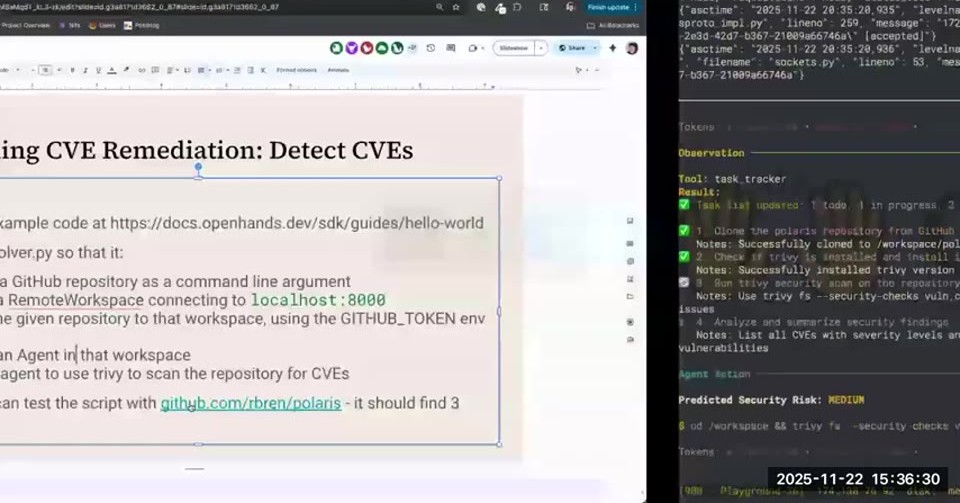The height and width of the screenshot is (503, 960).
Task: Apply italic formatting in toolbar
Action: pyautogui.click(x=85, y=70)
